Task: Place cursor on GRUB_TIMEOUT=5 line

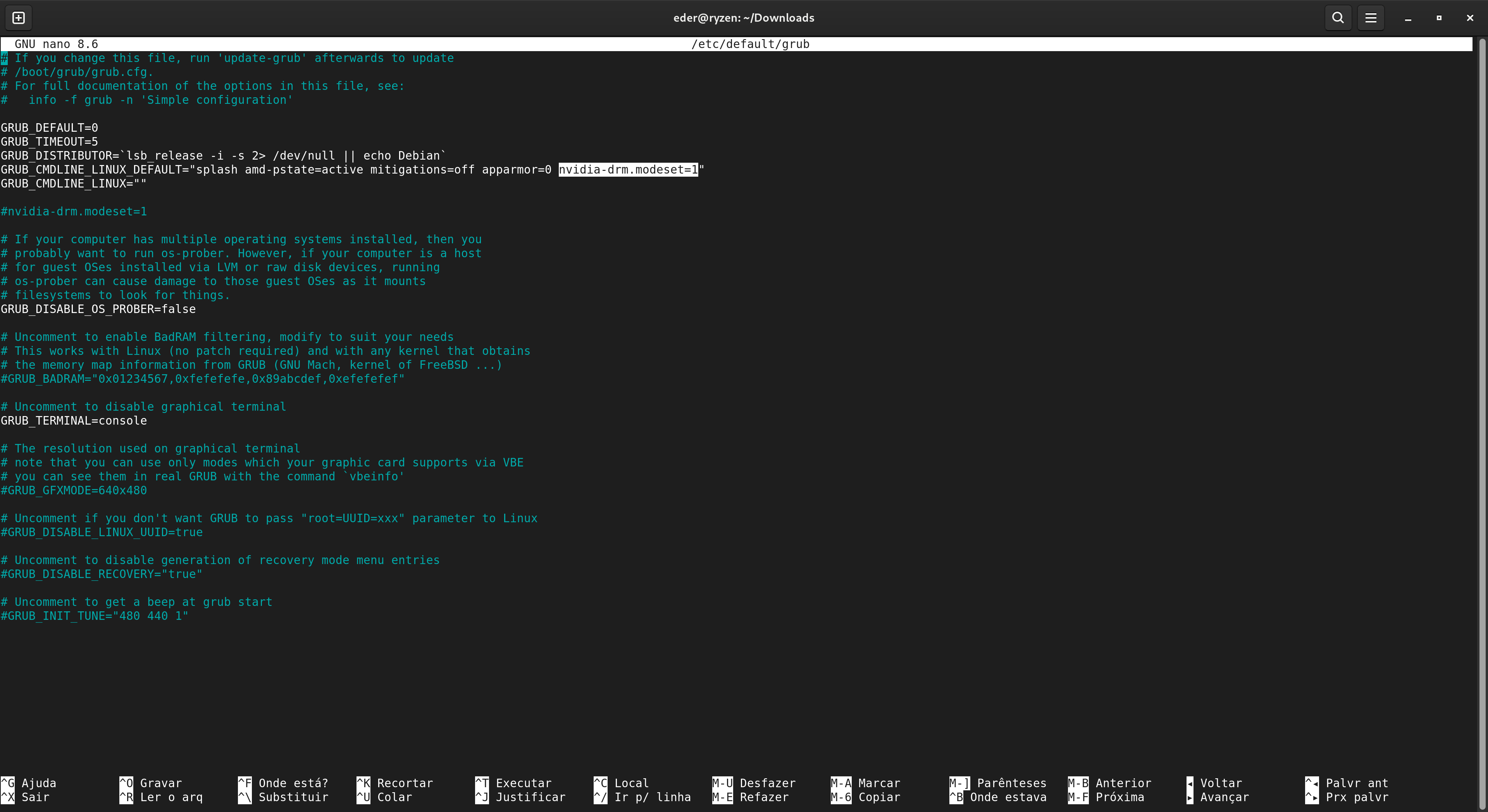Action: 50,142
